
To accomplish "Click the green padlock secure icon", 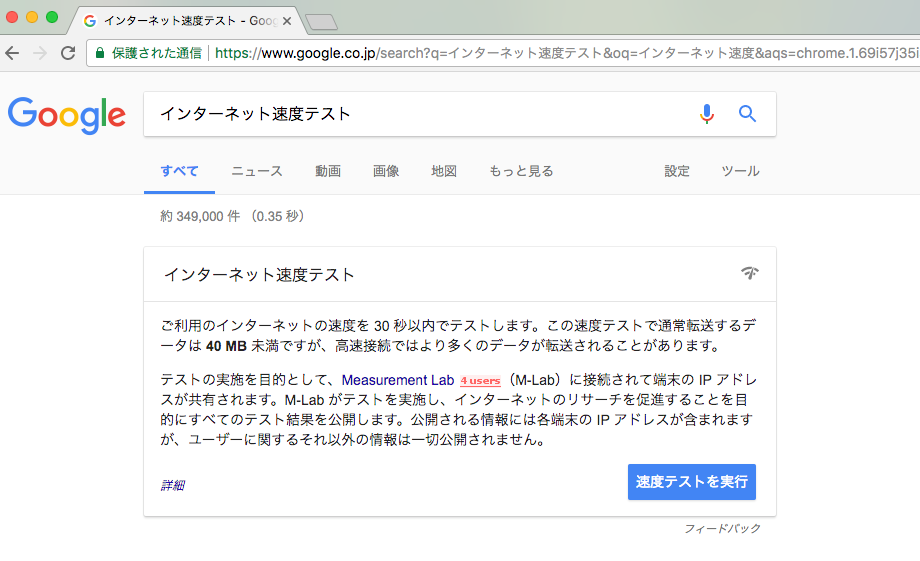I will (100, 53).
